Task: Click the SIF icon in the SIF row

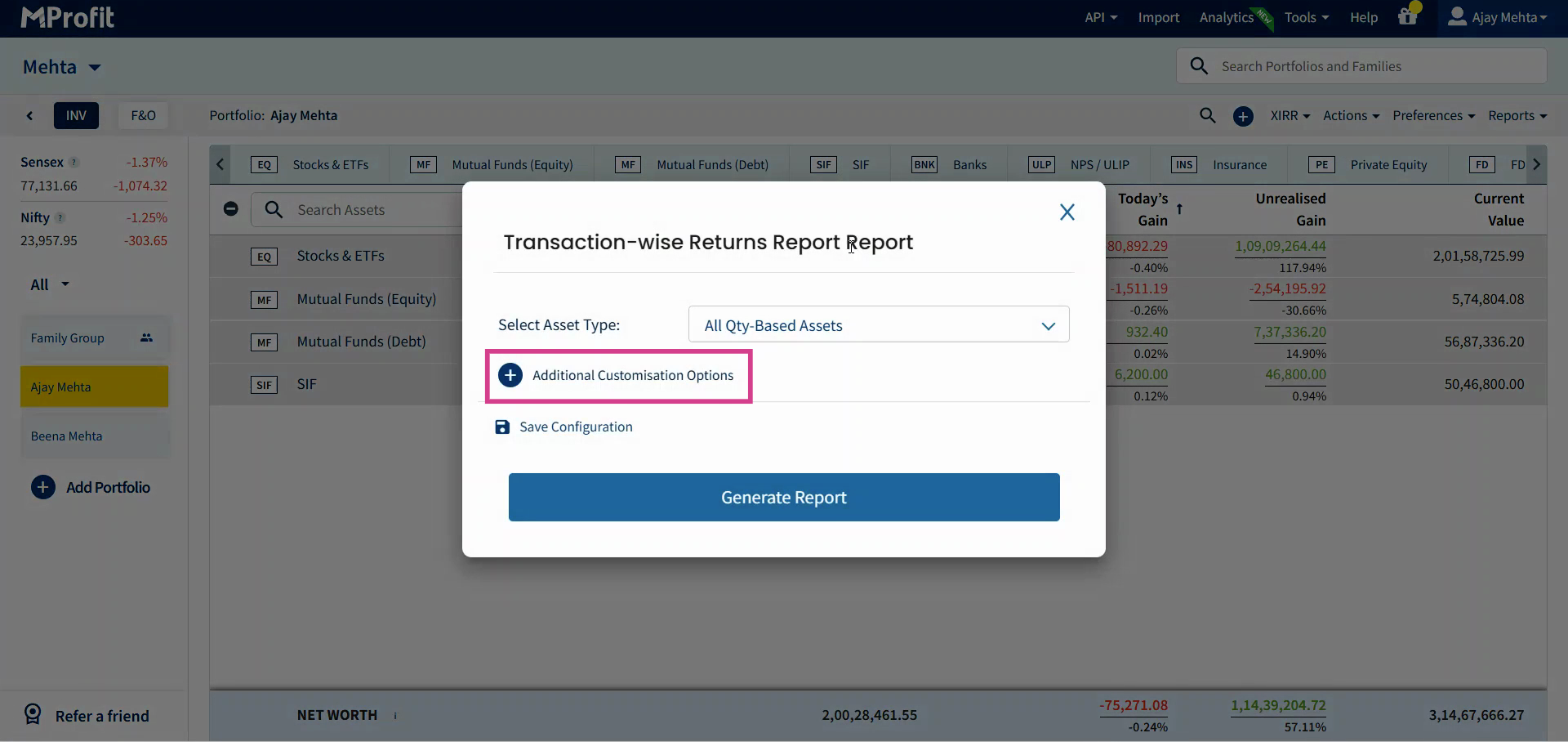Action: coord(264,385)
